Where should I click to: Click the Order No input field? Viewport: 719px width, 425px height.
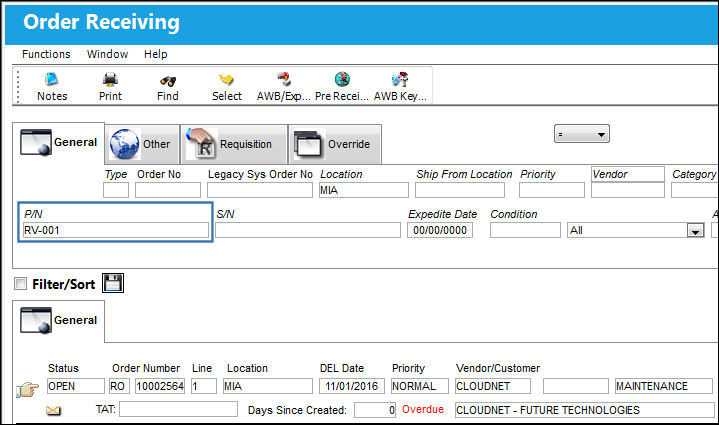click(x=168, y=190)
